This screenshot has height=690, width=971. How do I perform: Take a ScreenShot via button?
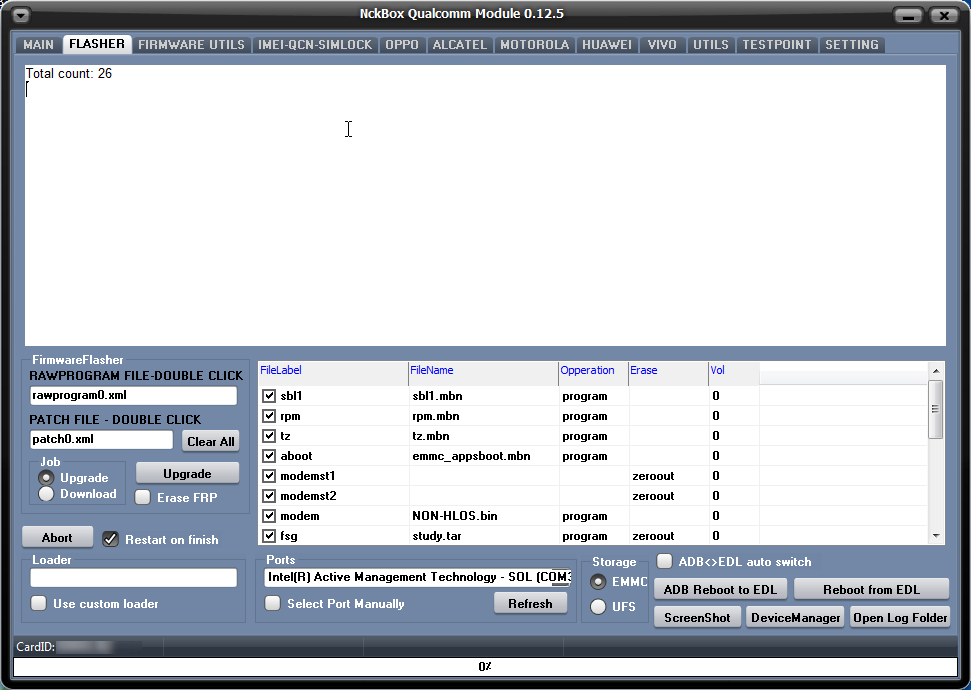[x=697, y=618]
